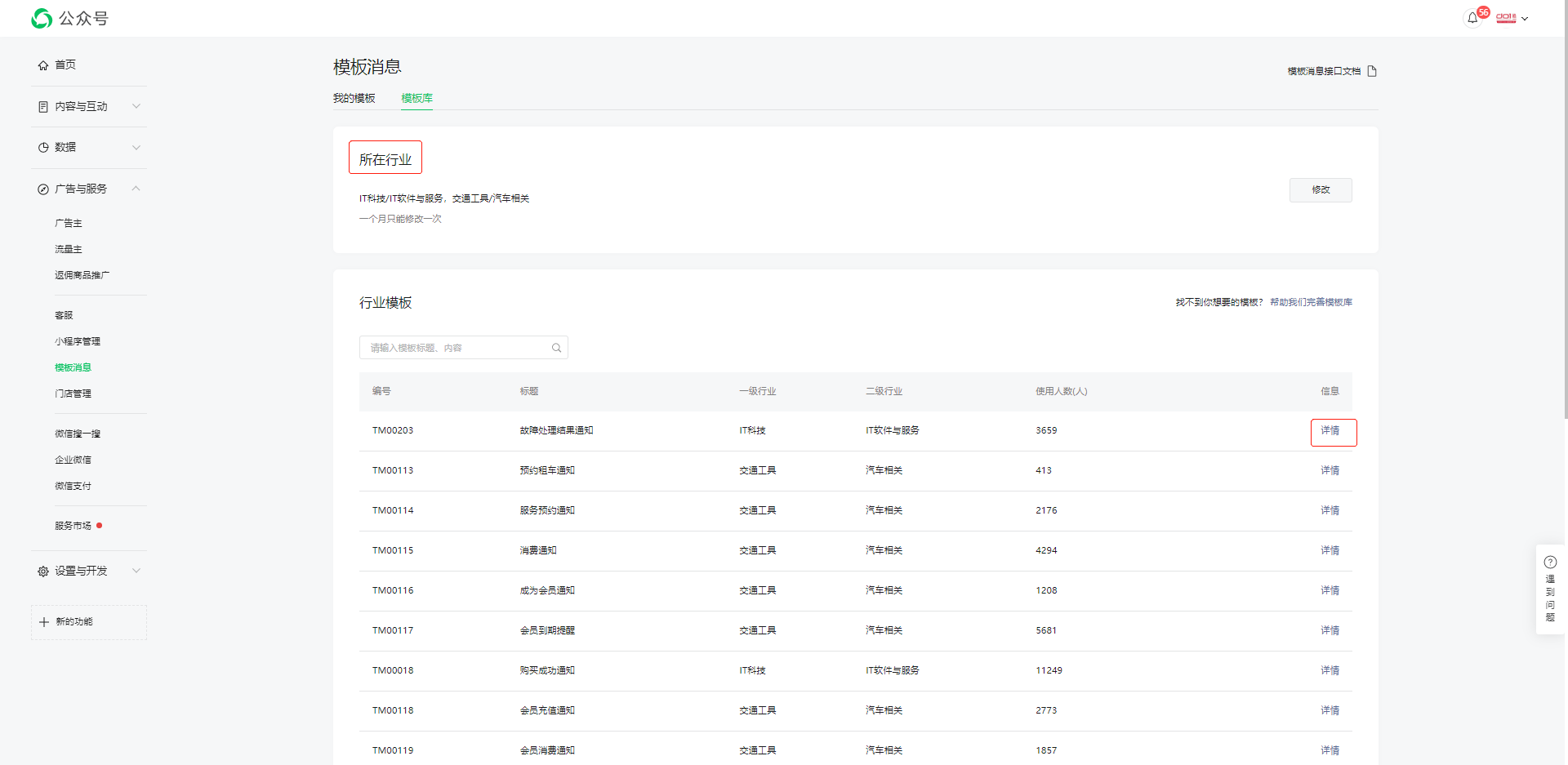Click the plus icon for 新的功能

[x=44, y=622]
